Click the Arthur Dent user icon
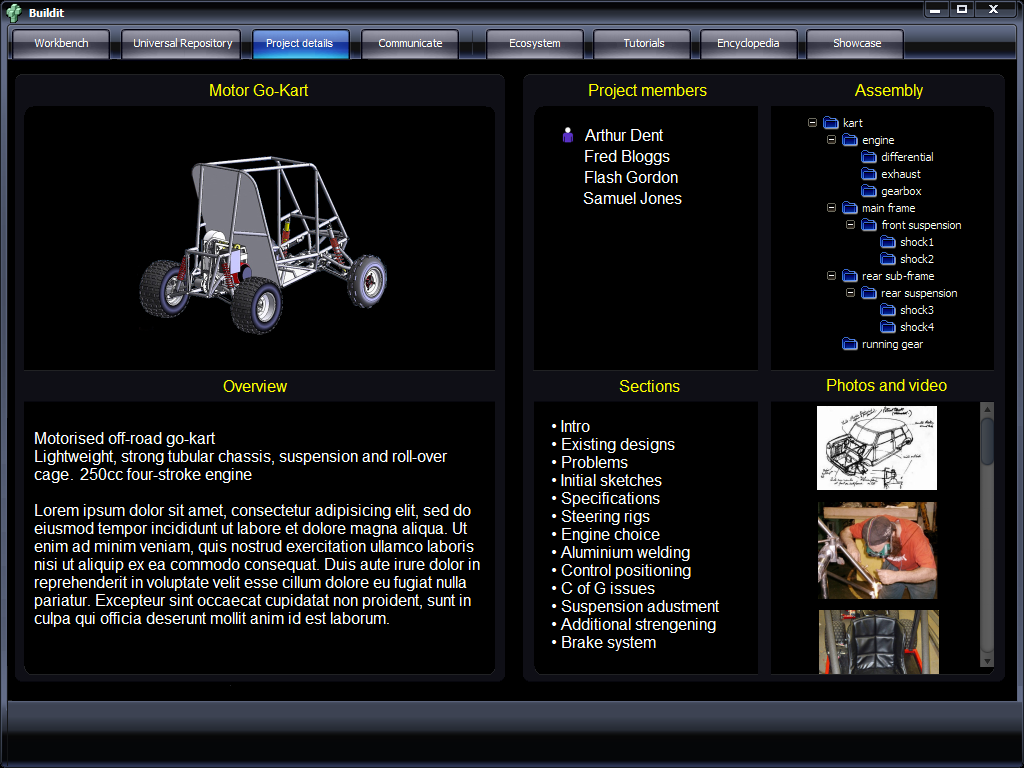This screenshot has width=1024, height=768. click(x=568, y=135)
